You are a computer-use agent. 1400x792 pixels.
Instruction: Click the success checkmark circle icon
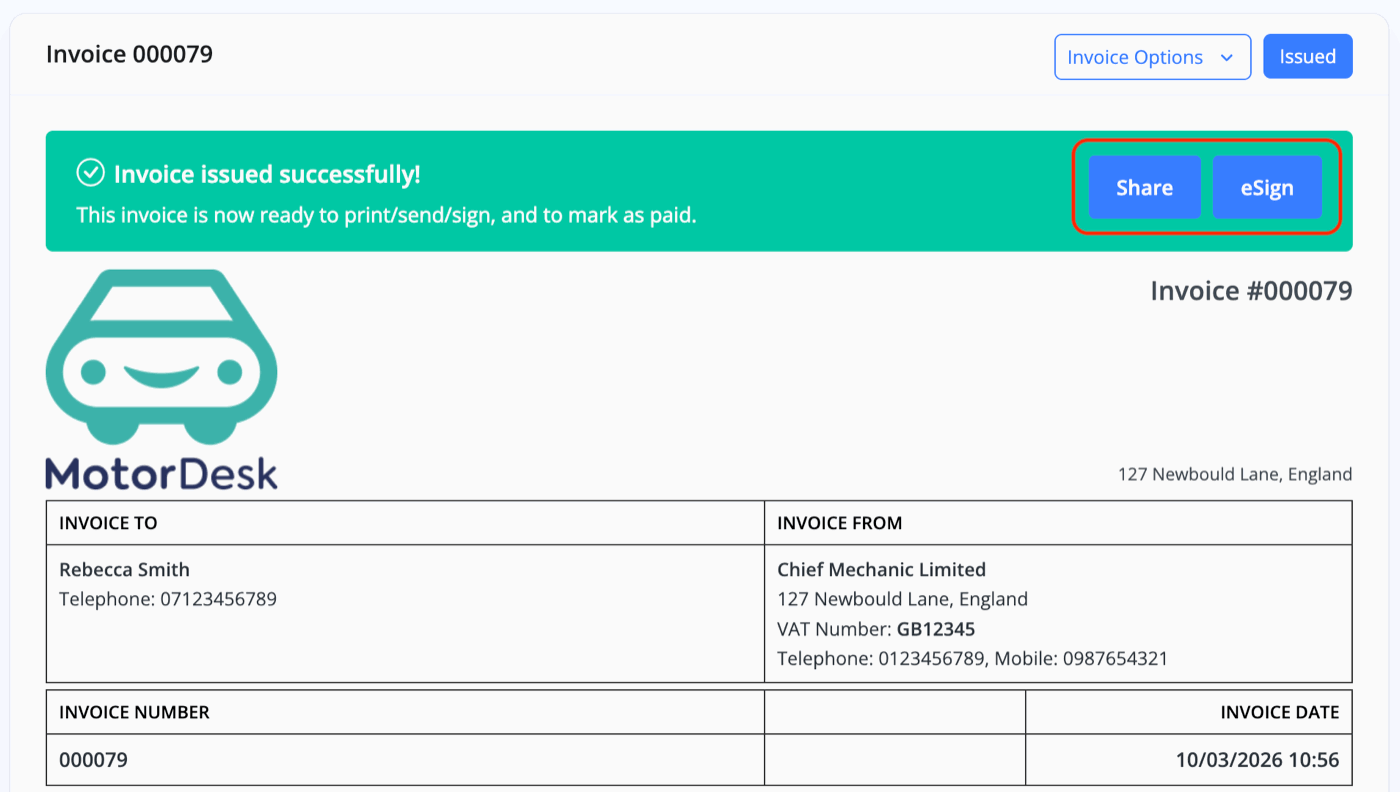pos(91,174)
